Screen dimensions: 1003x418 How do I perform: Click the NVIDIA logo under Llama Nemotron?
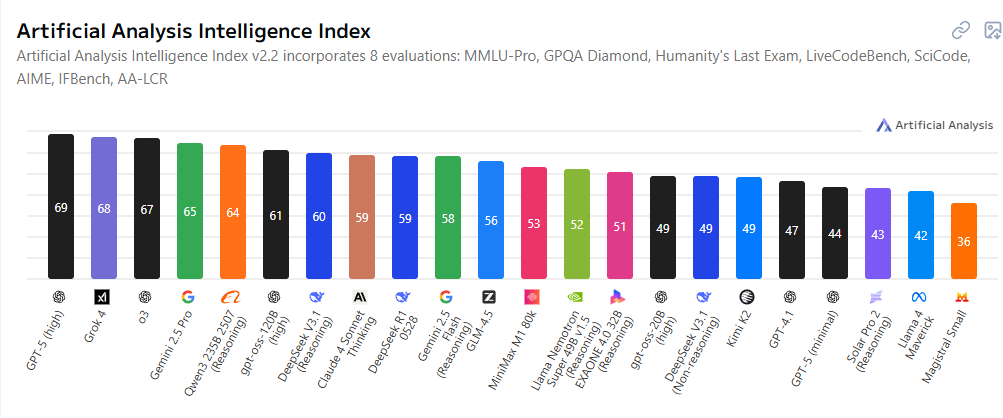(x=575, y=297)
